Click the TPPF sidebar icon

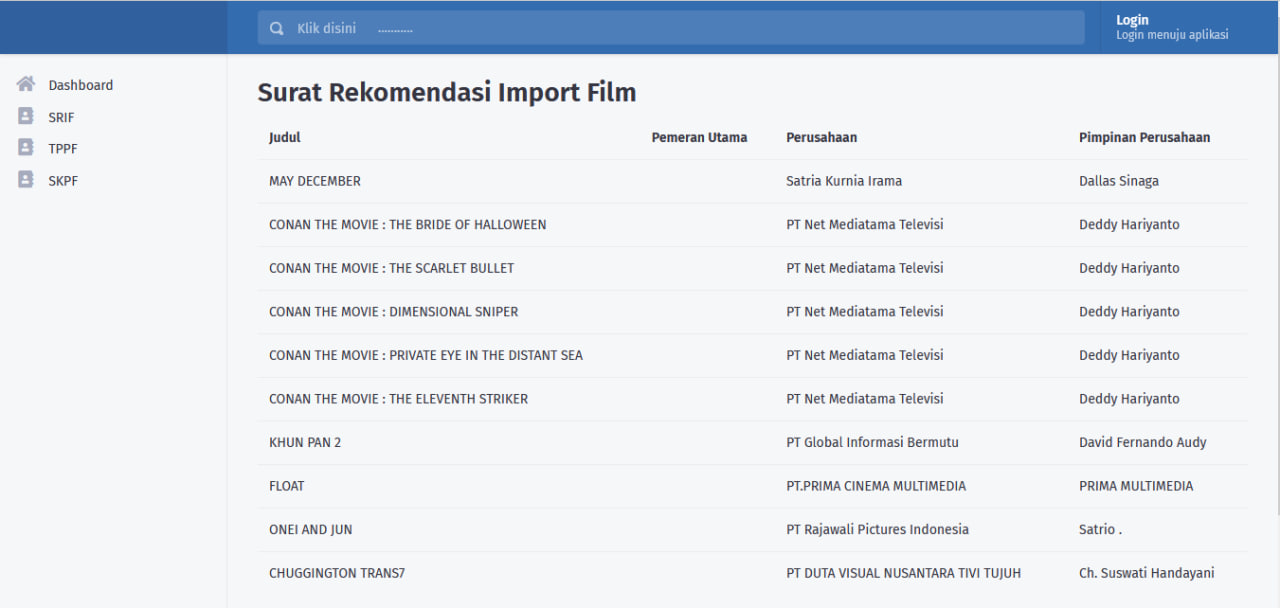tap(26, 148)
